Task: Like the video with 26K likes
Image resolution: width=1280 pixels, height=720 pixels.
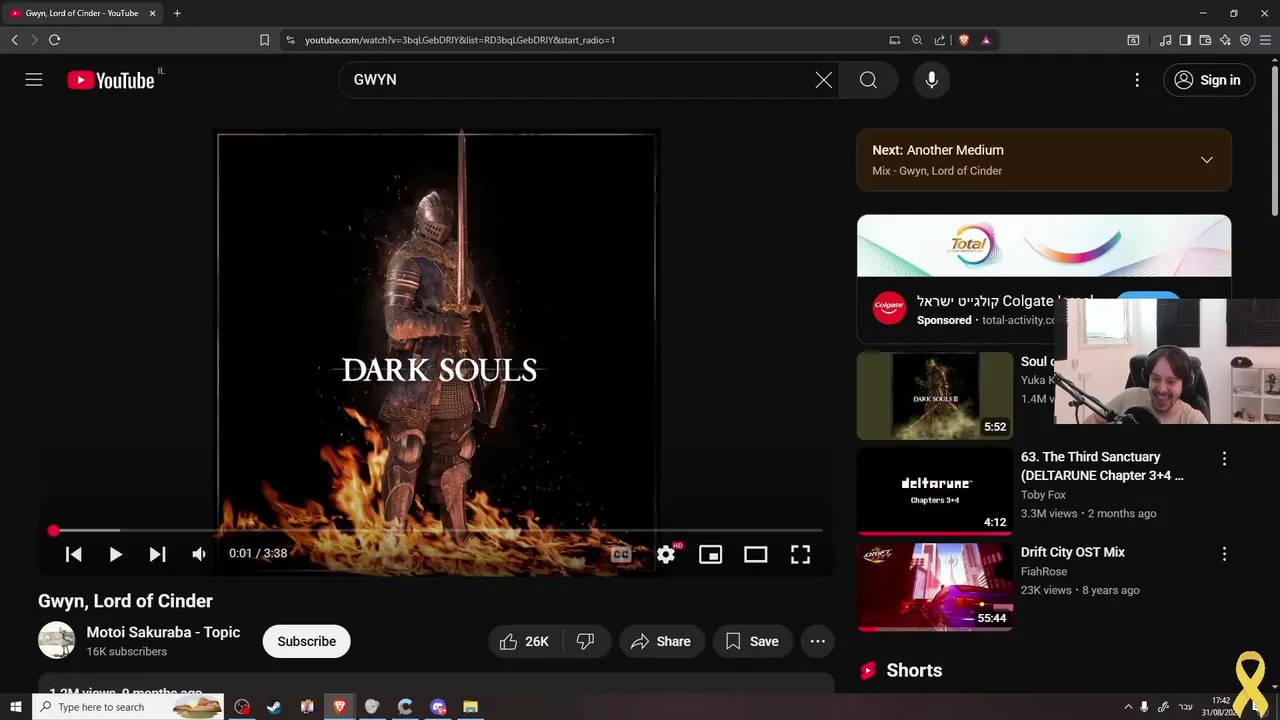Action: [x=526, y=641]
